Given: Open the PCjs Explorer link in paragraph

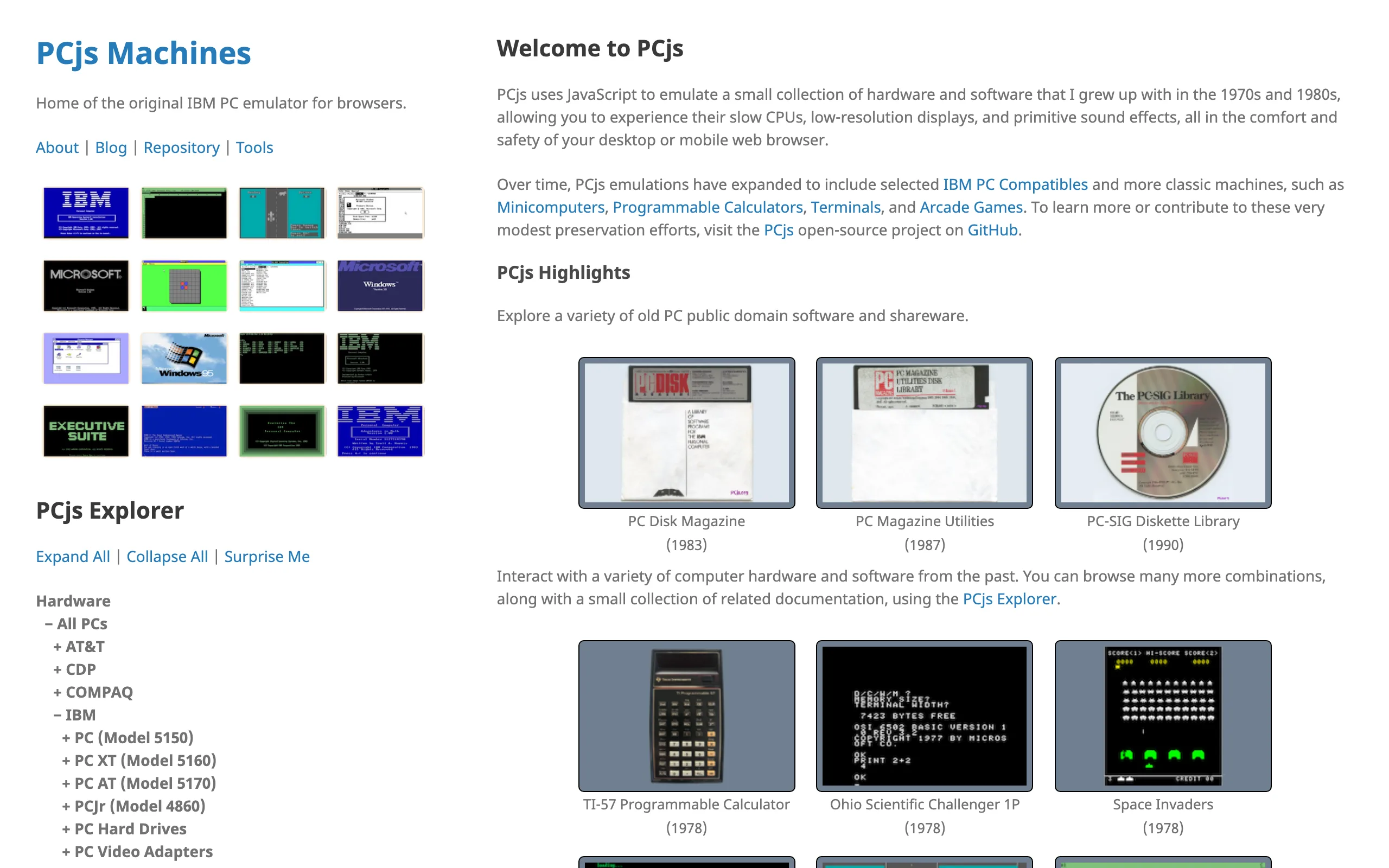Looking at the screenshot, I should pyautogui.click(x=1009, y=599).
